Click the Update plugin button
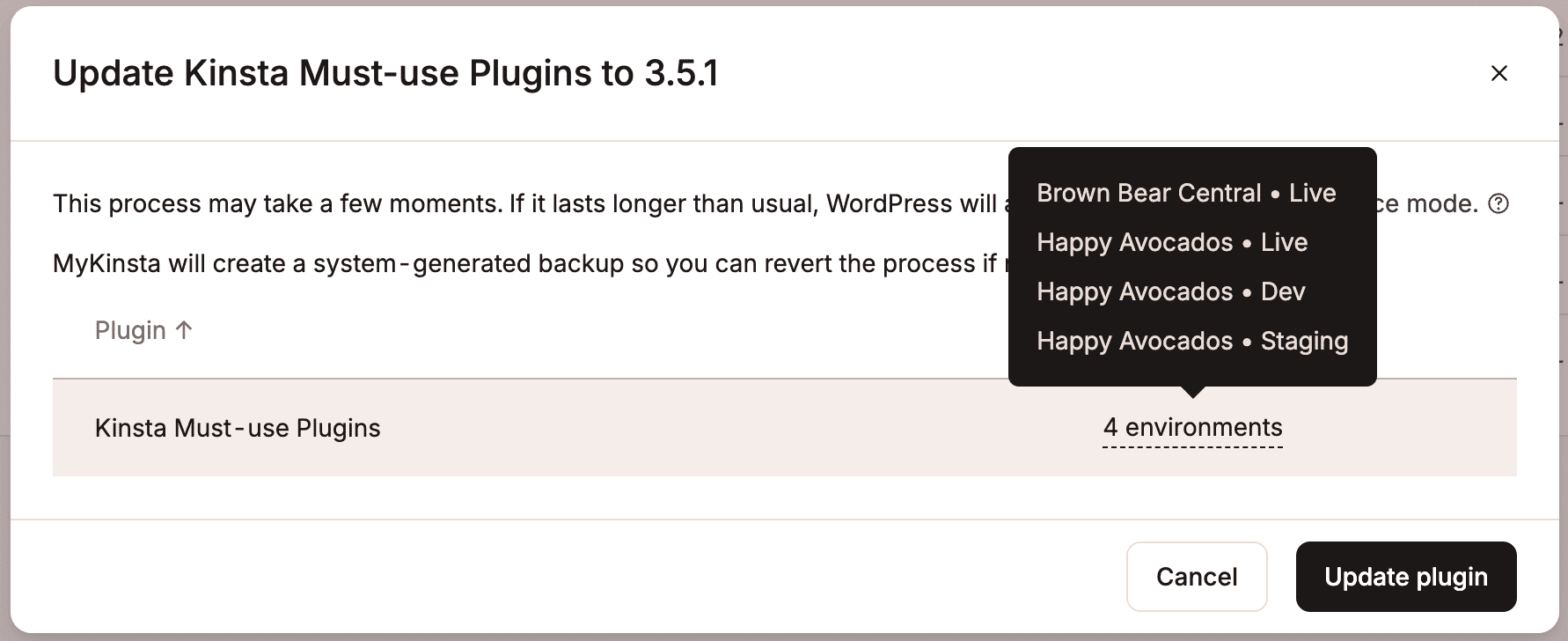 tap(1406, 577)
